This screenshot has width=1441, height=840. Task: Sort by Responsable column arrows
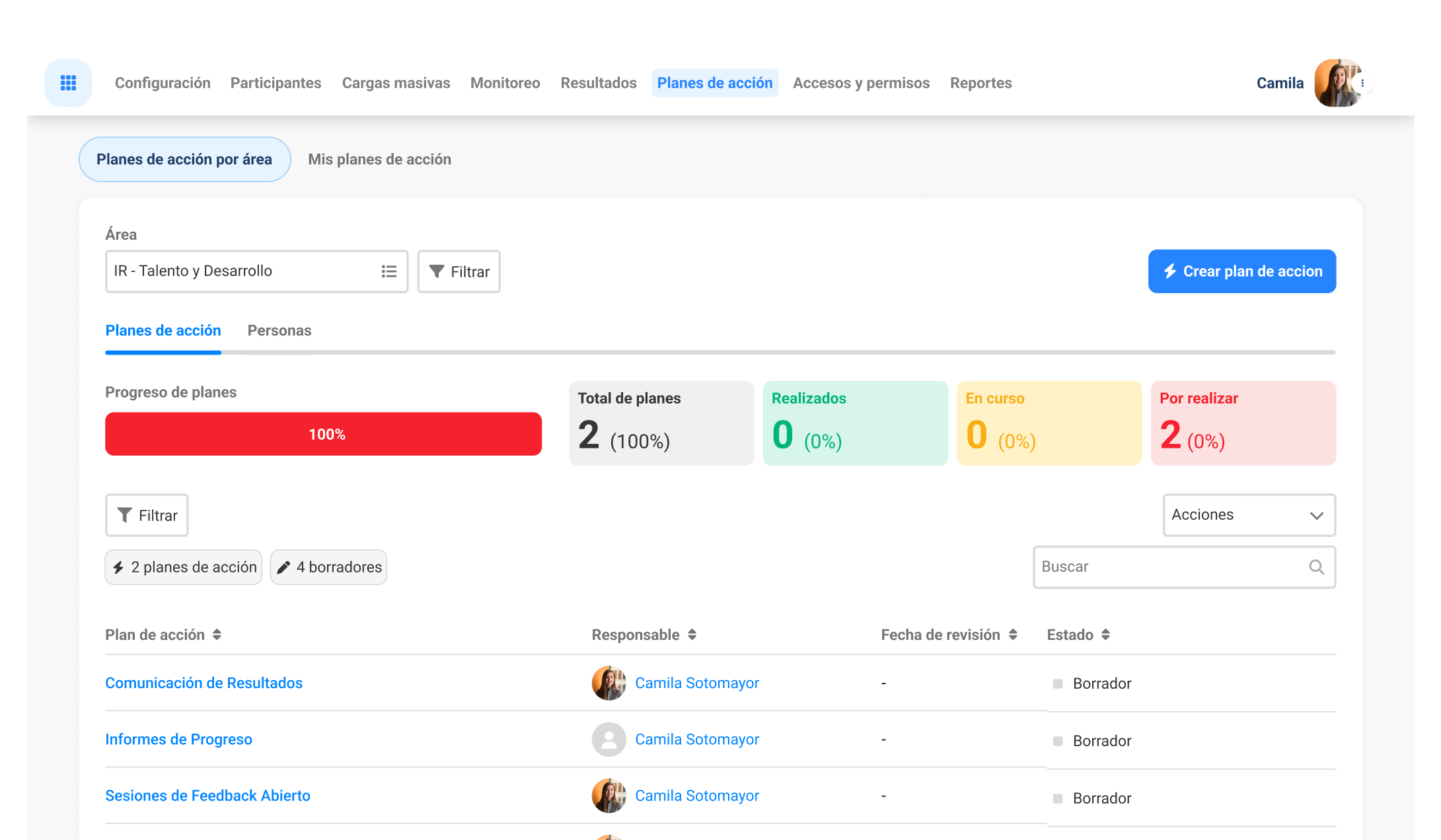[x=692, y=635]
